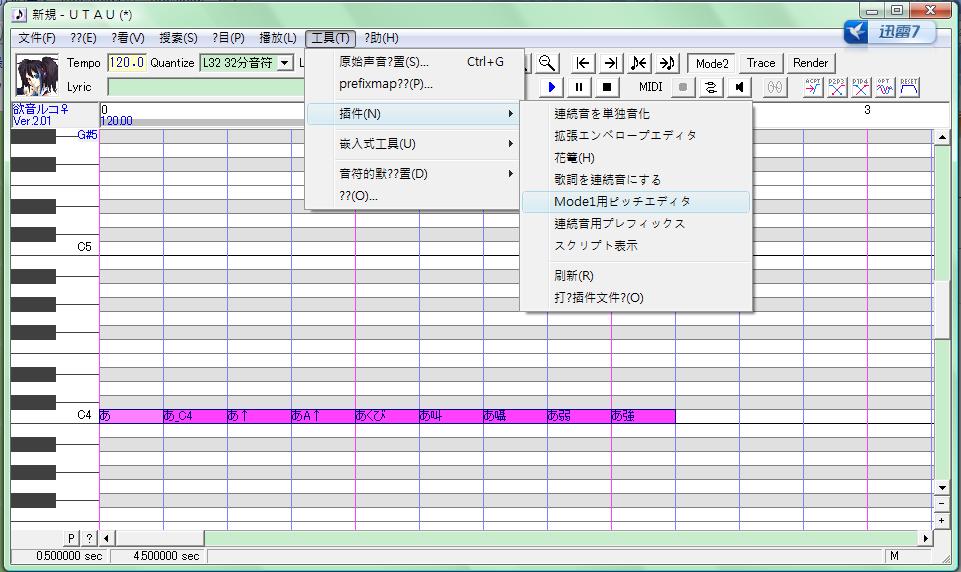This screenshot has height=572, width=961.
Task: Open 文件(F) menu
Action: point(37,38)
